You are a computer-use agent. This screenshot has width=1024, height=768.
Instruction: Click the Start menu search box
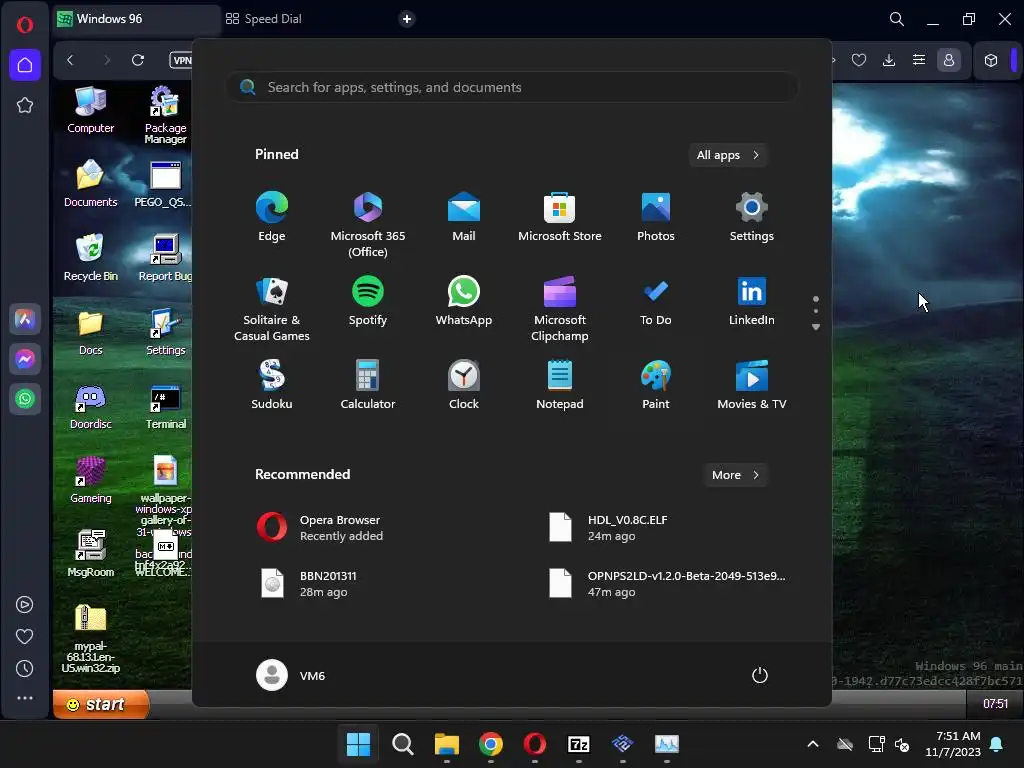[512, 87]
